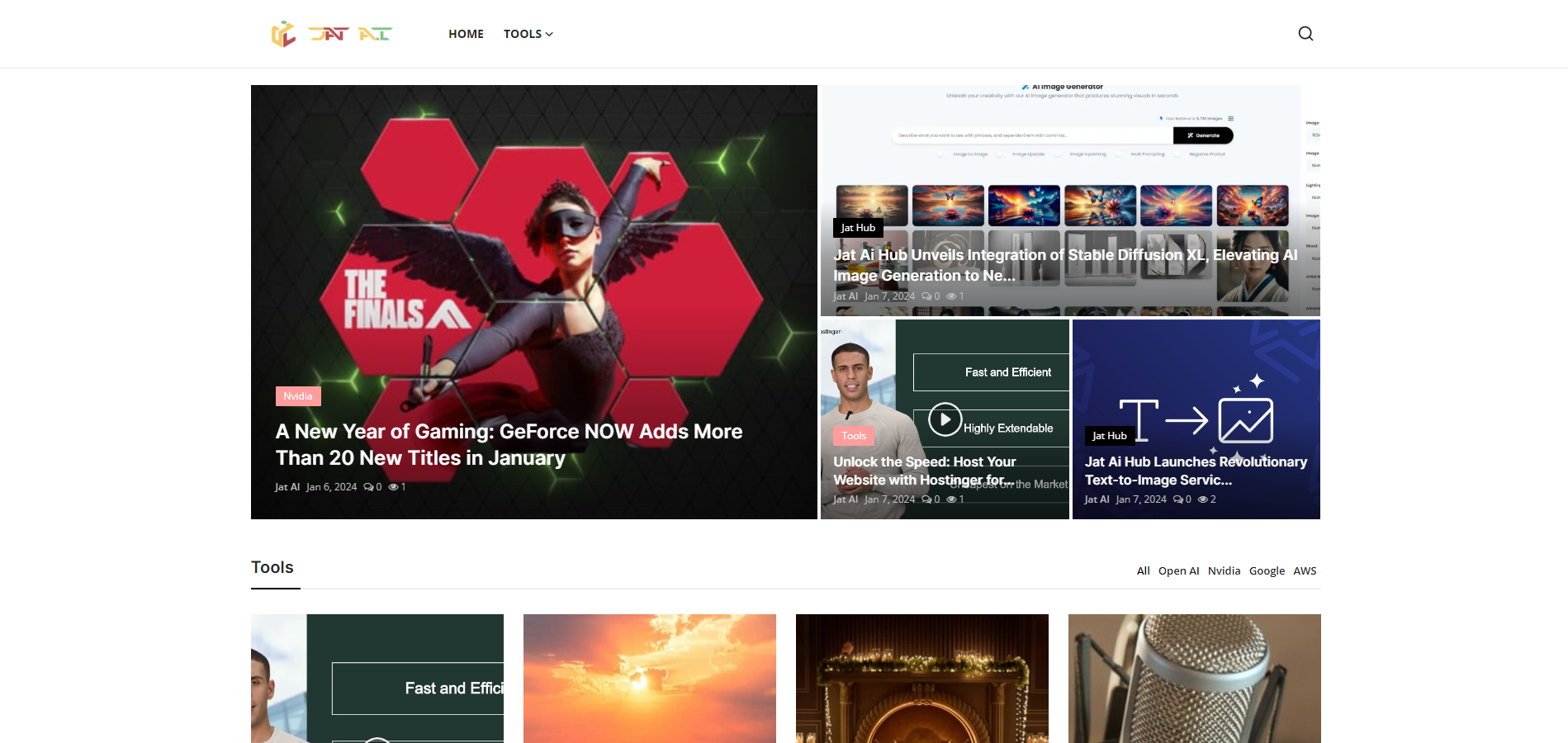
Task: Expand the TOOLS dropdown menu
Action: pos(528,34)
